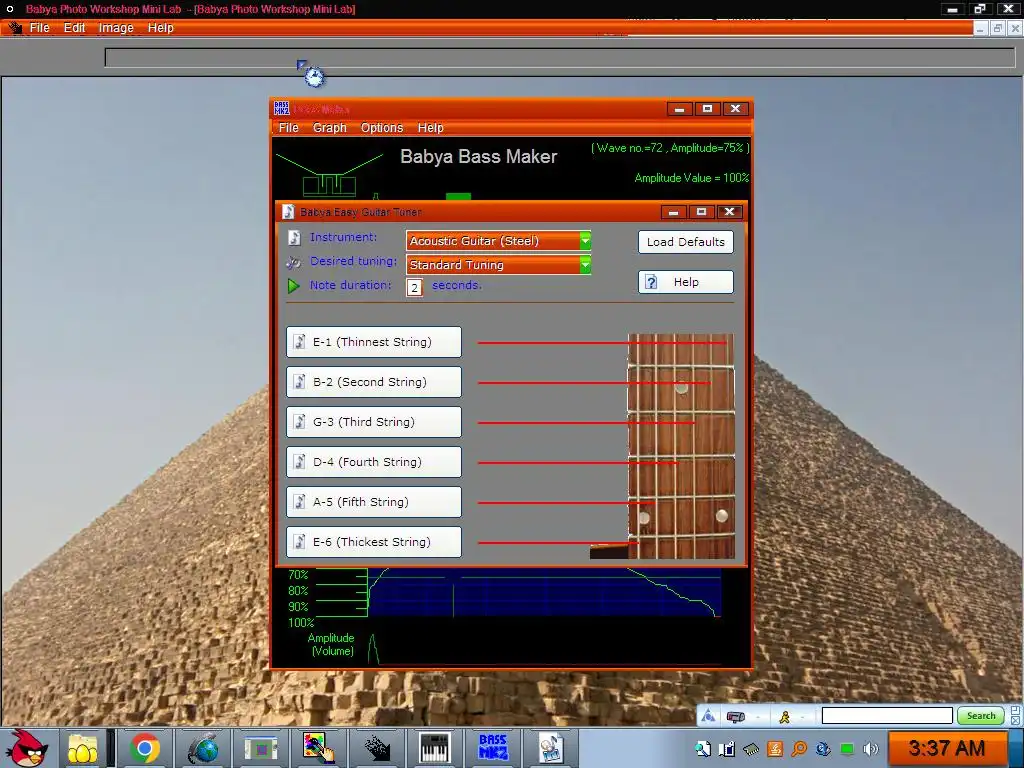Click the tuning icon beside Desired tuning

point(293,263)
